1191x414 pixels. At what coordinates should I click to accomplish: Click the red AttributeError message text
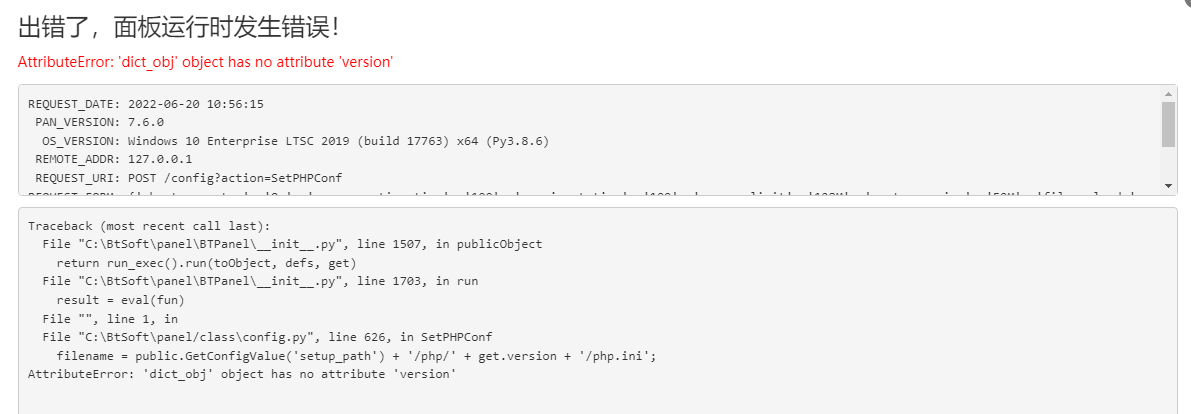[x=205, y=62]
